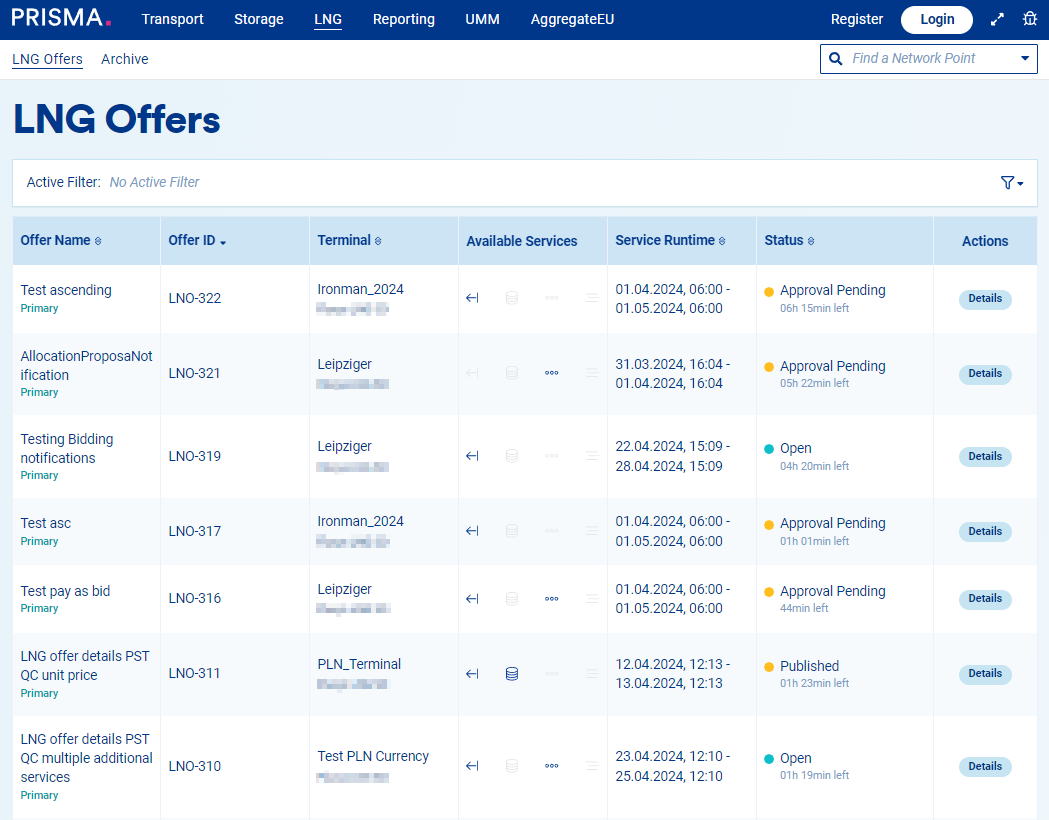Open the filter funnel dropdown
The image size is (1049, 820).
click(1011, 183)
